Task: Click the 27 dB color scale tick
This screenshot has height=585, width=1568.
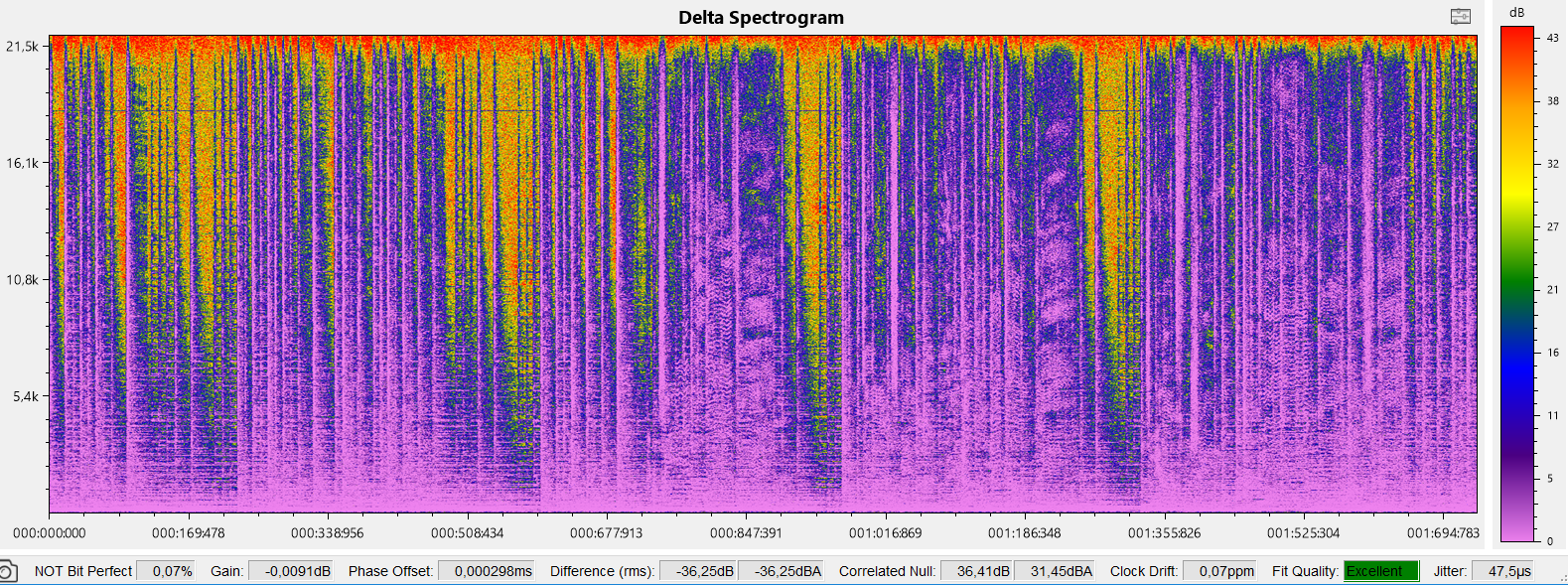Action: click(1553, 227)
